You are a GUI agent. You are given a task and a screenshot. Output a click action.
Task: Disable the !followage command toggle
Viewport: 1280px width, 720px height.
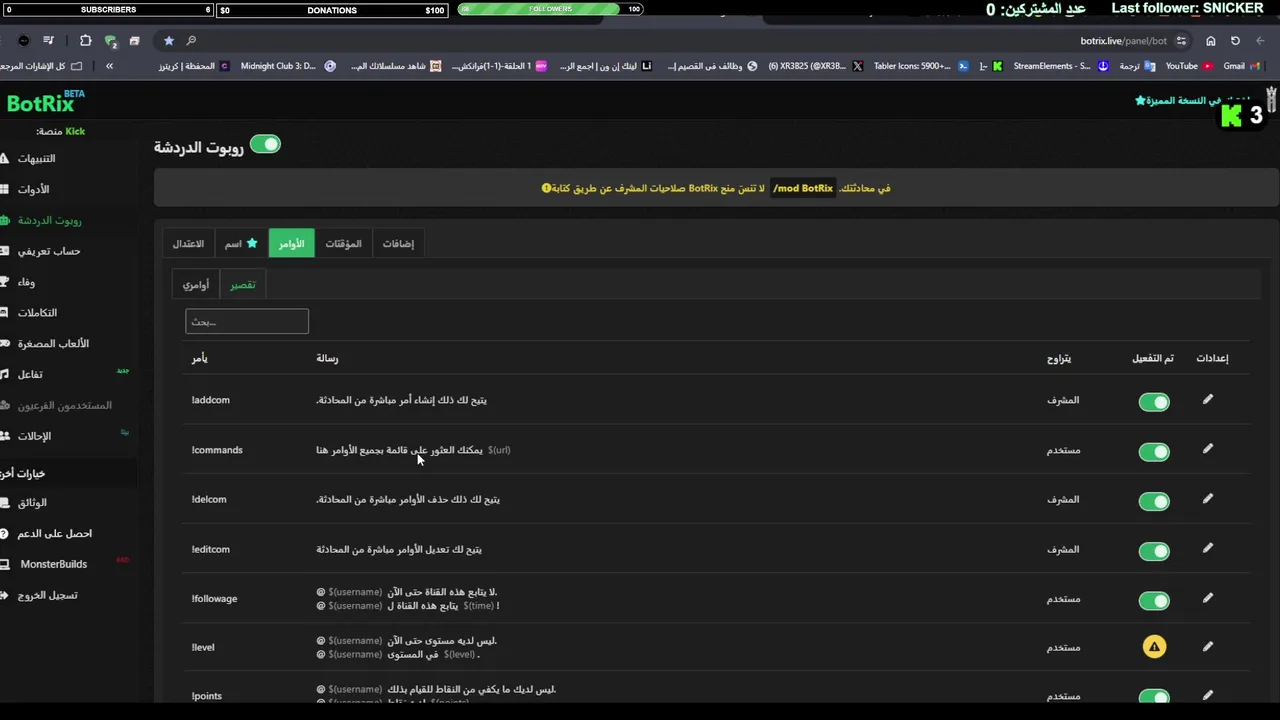pos(1154,601)
